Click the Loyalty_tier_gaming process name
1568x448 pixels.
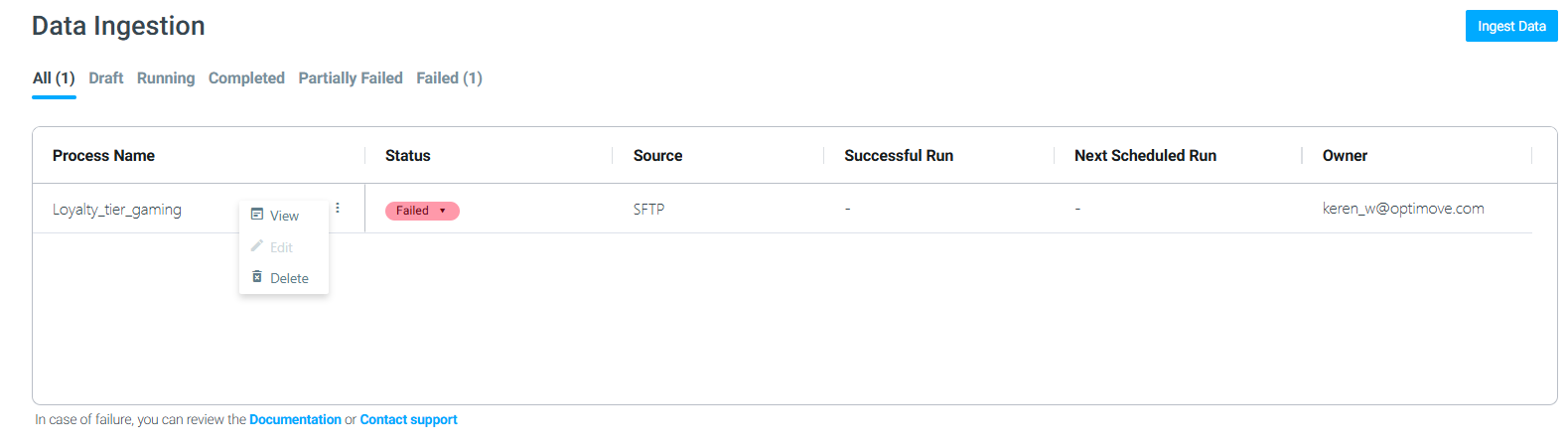coord(117,210)
